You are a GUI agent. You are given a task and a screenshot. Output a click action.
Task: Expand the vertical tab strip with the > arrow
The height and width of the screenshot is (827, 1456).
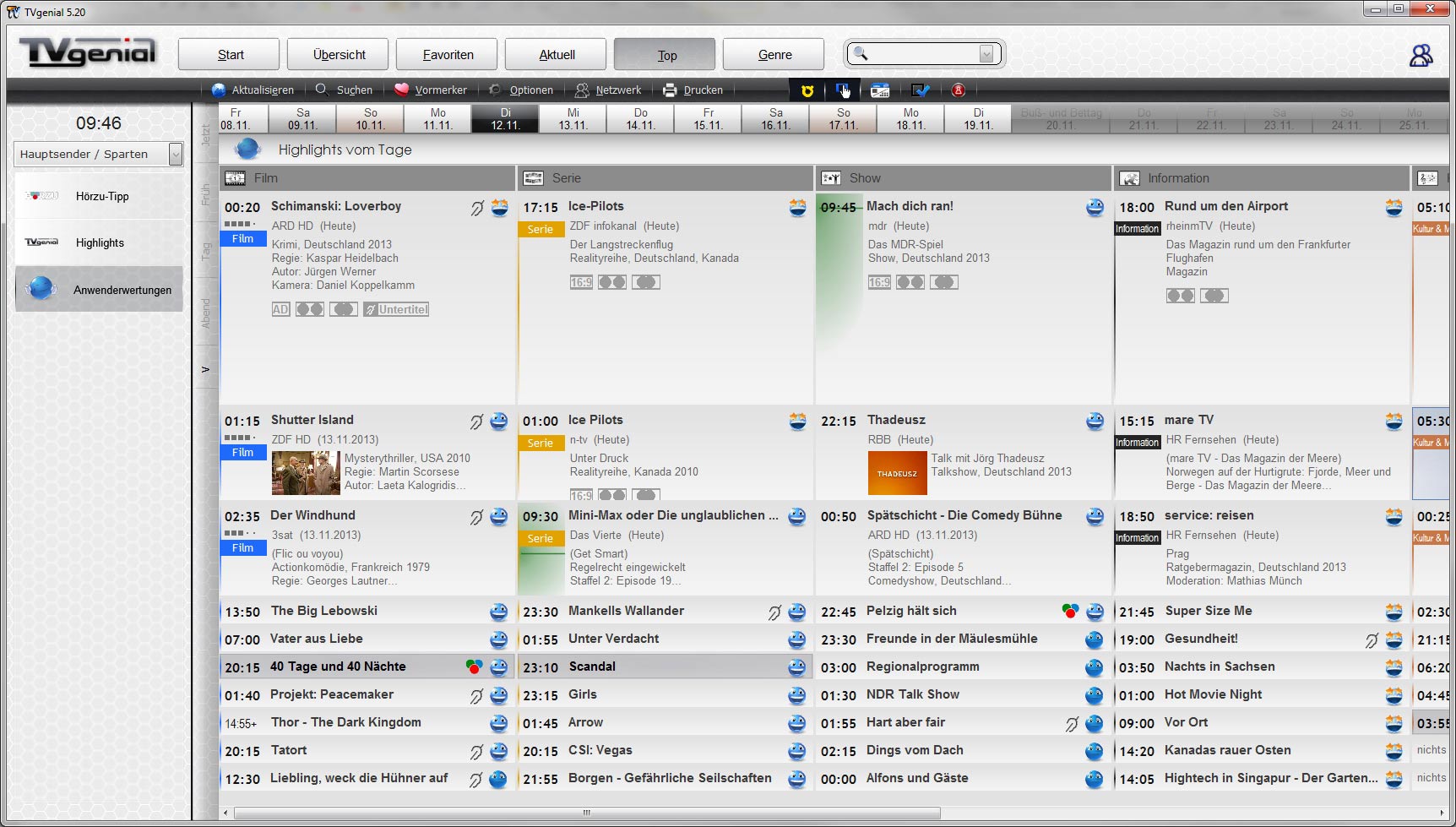click(x=205, y=369)
